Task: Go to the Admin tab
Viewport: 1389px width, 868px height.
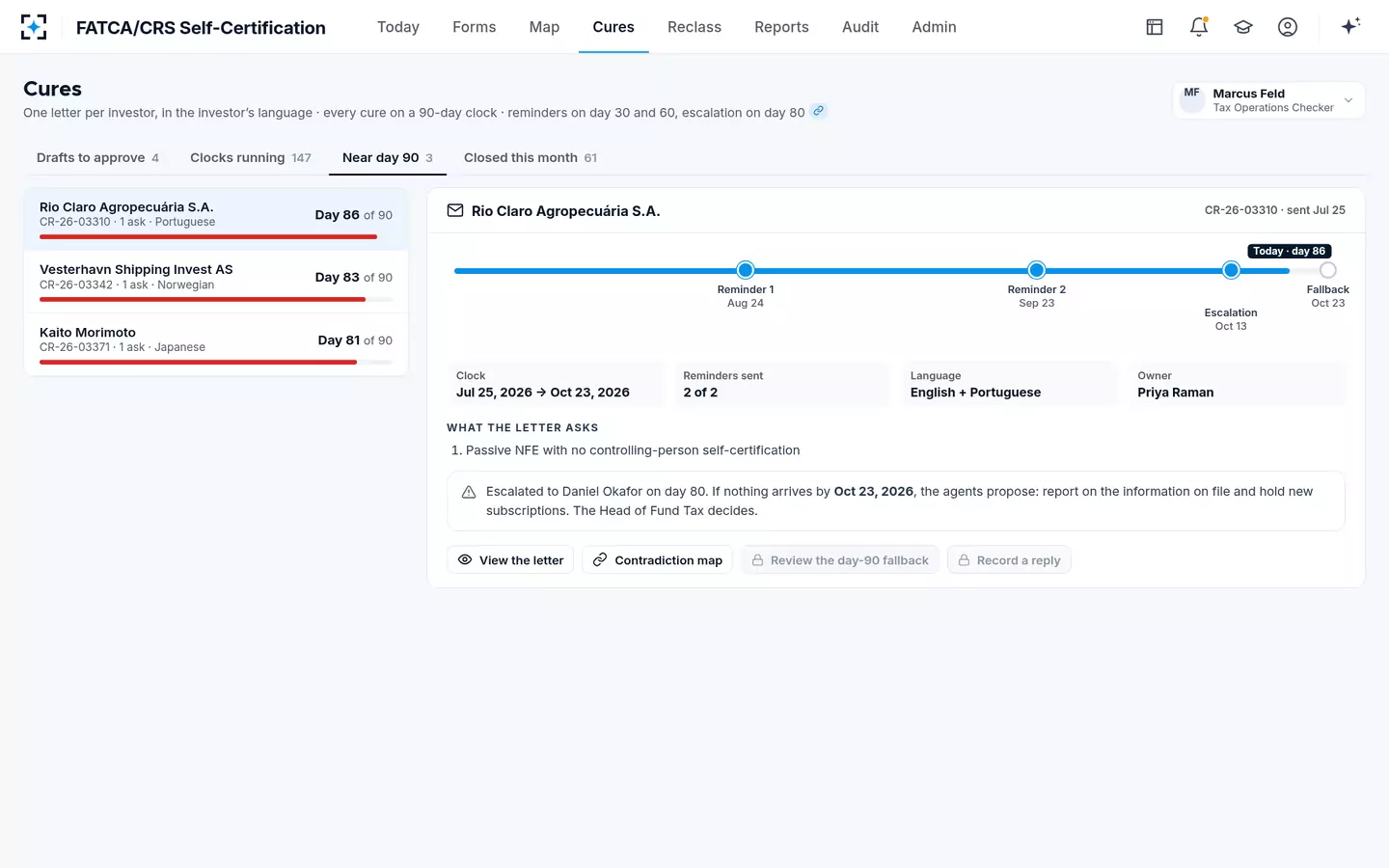Action: click(x=935, y=27)
